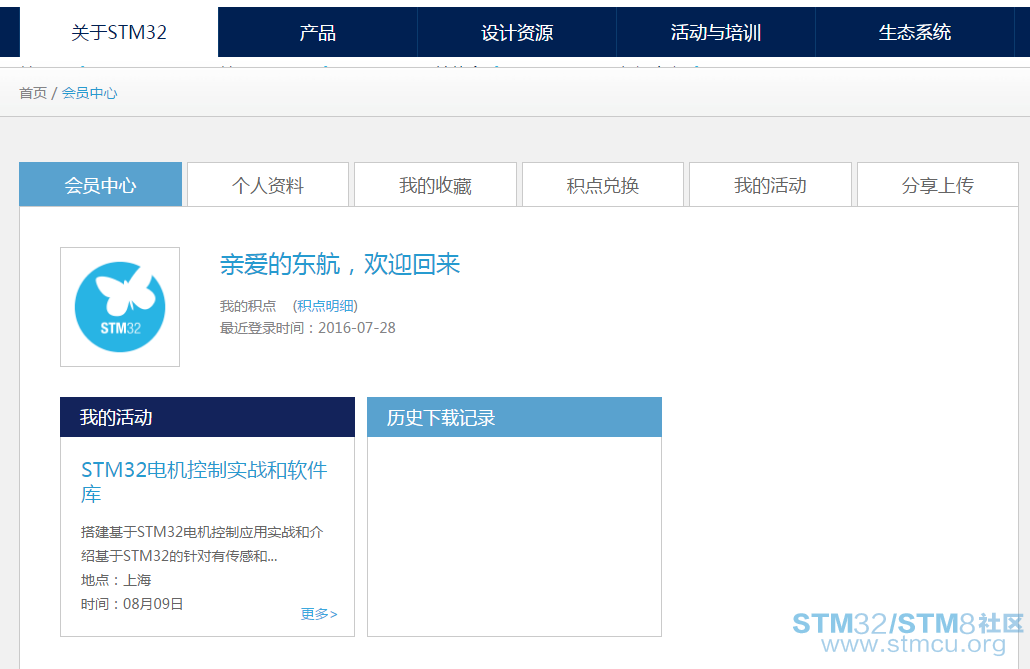Click the 时间：08月09日 text
Screen dimensions: 1030x669
click(x=132, y=603)
